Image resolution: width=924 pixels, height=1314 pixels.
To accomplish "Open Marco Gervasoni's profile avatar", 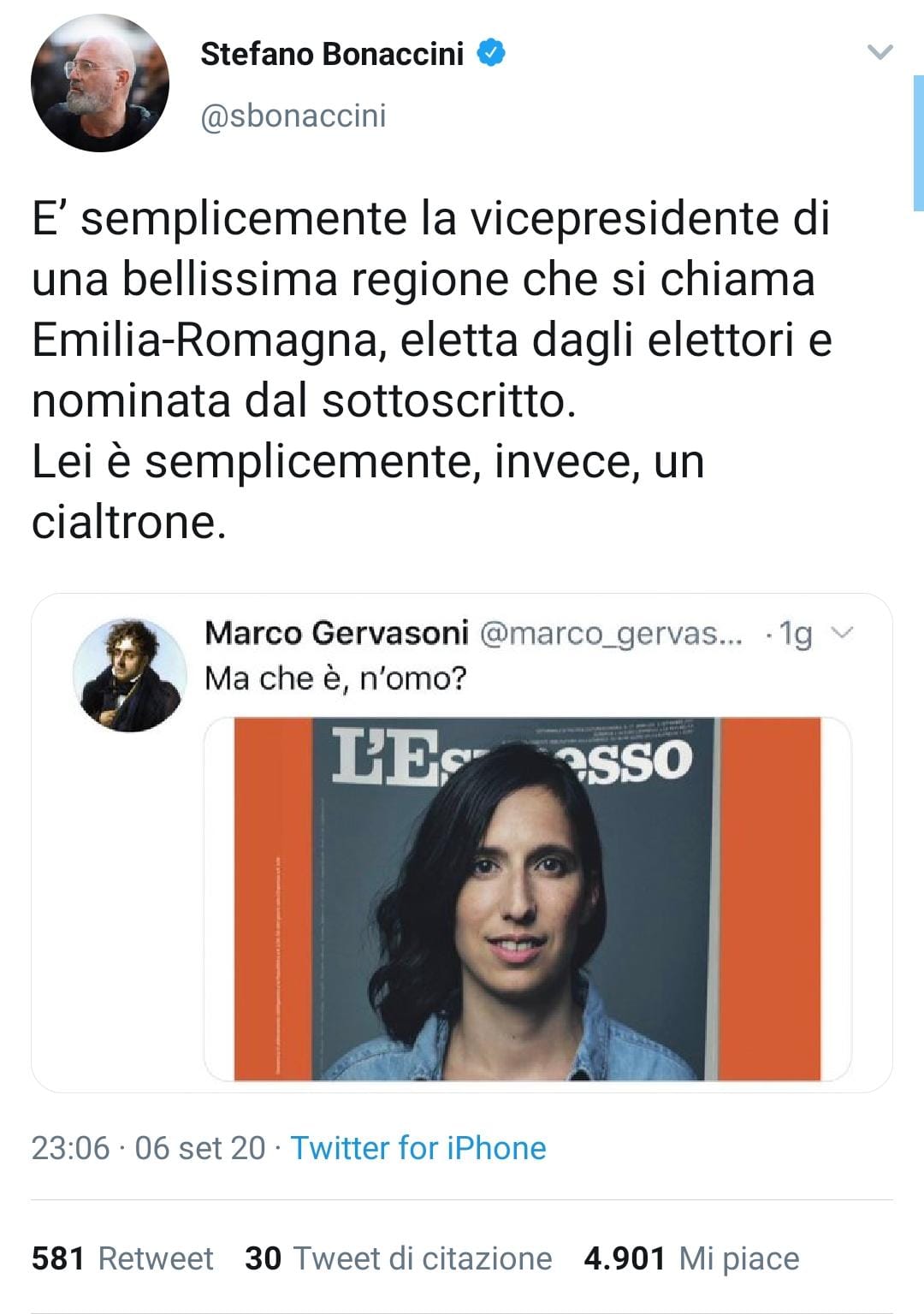I will [128, 675].
